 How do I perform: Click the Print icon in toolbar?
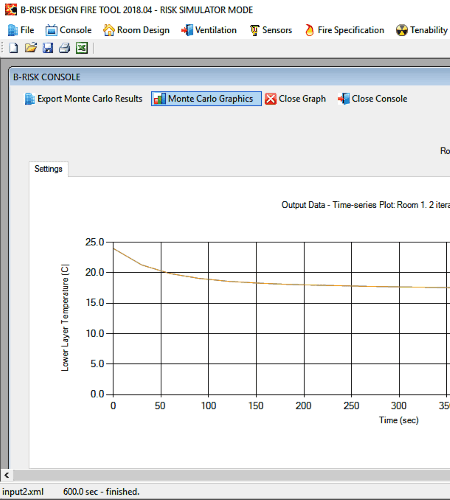click(65, 48)
